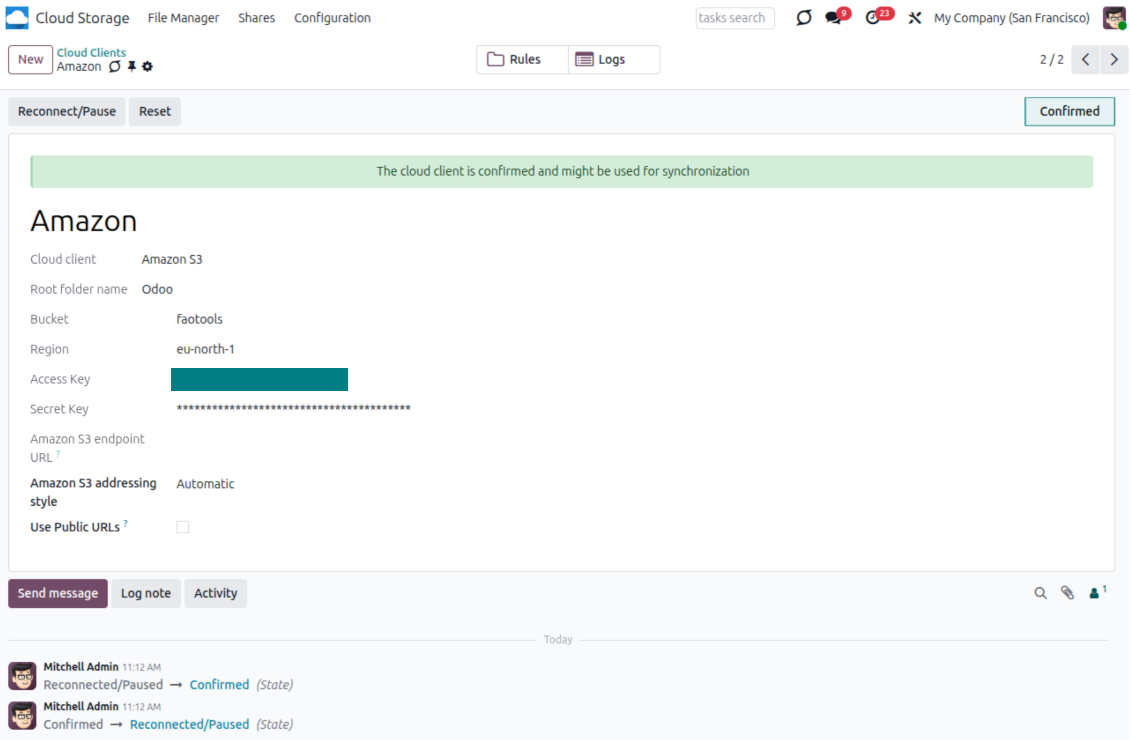Click the blue Reconnected/Paused state value in log

tap(190, 724)
